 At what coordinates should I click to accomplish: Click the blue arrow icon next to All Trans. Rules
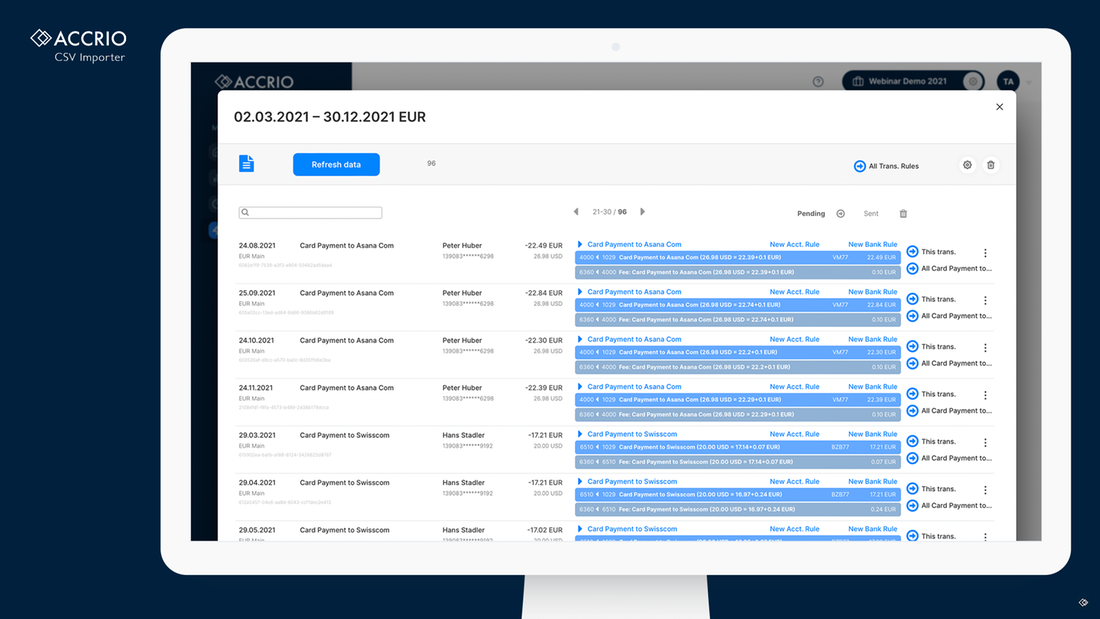coord(859,166)
